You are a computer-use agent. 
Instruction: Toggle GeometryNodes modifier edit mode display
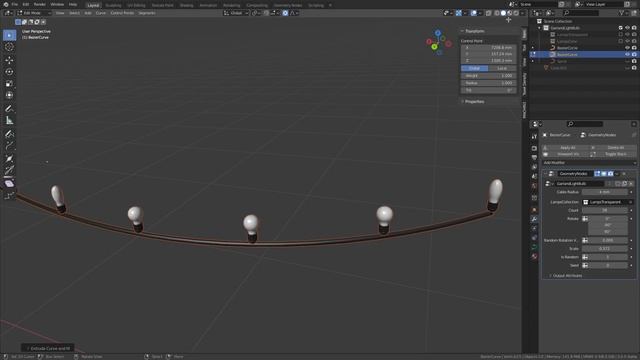click(x=597, y=174)
